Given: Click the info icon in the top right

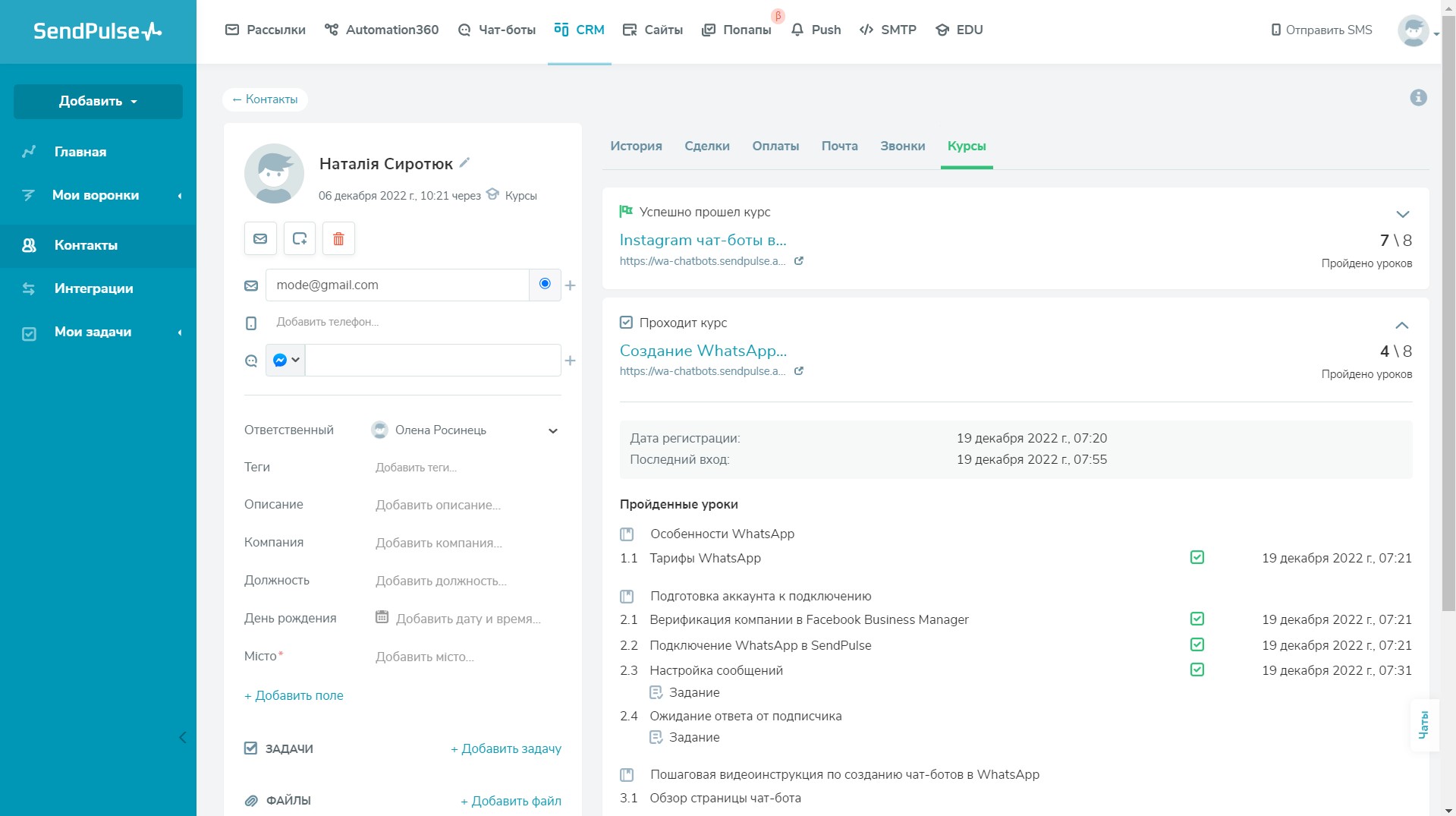Looking at the screenshot, I should point(1417,97).
